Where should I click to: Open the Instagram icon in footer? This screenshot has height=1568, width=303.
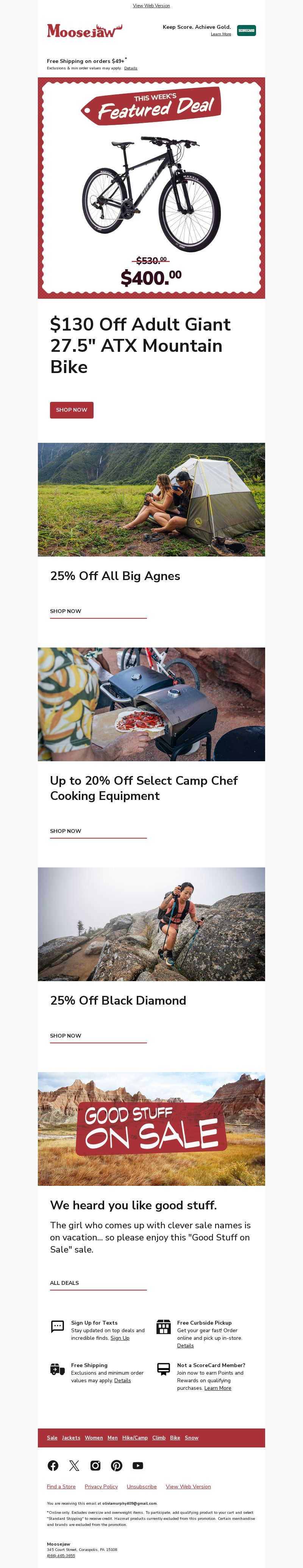(x=95, y=1465)
